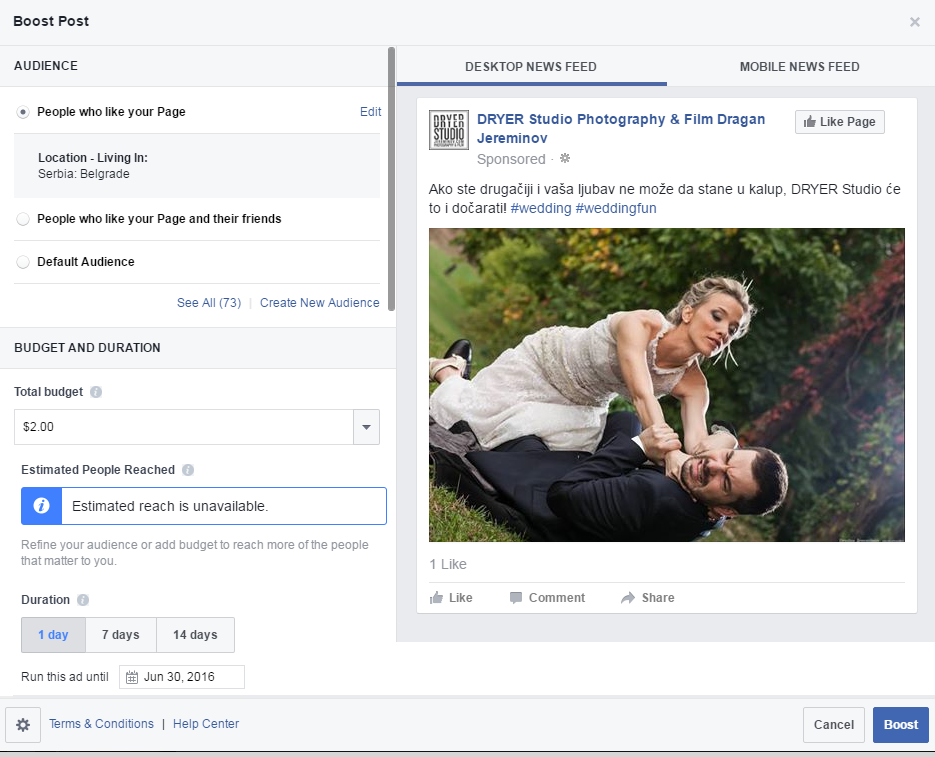Open the Help Center link

(x=206, y=724)
